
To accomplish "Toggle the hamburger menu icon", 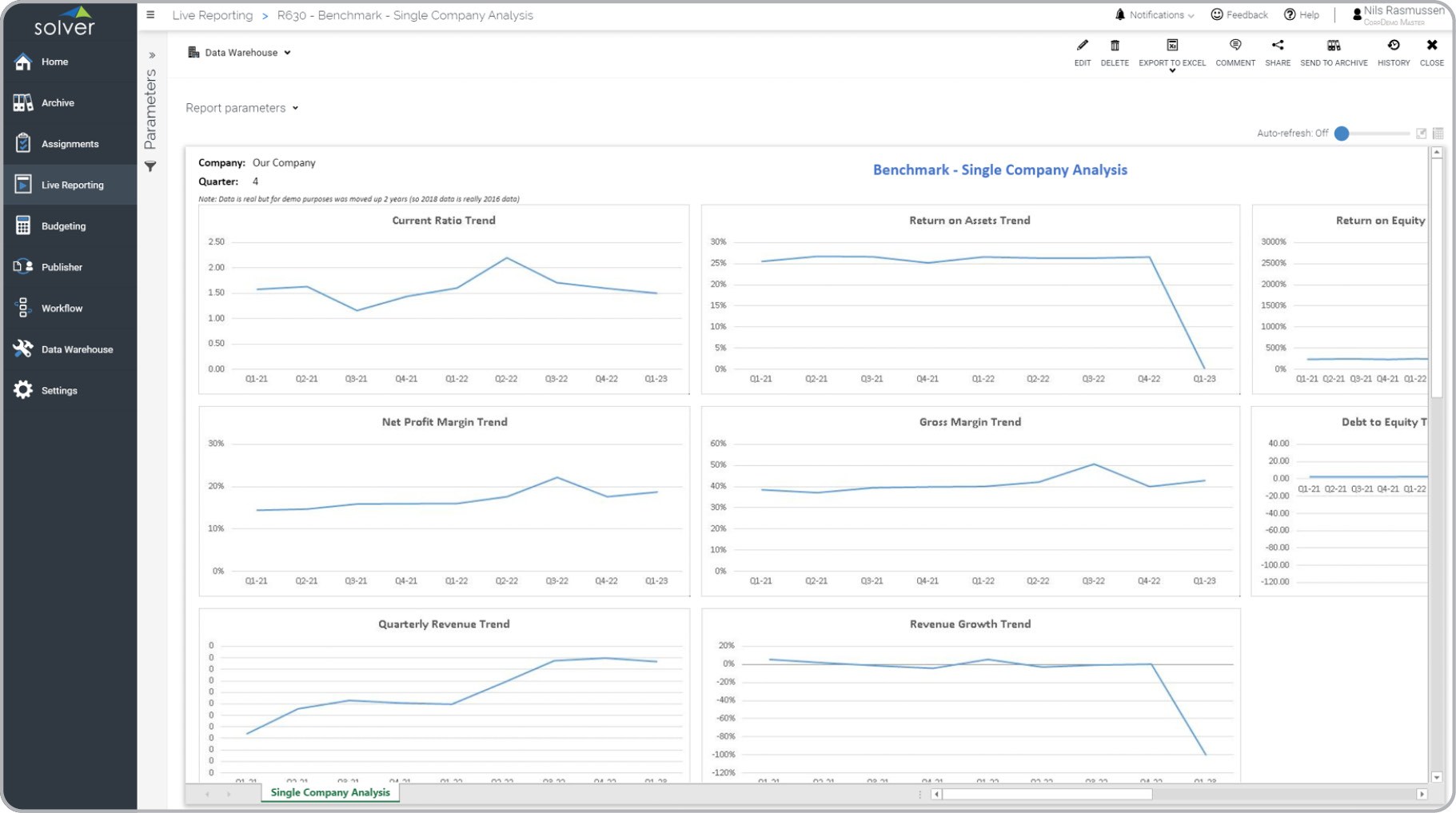I will pyautogui.click(x=150, y=15).
